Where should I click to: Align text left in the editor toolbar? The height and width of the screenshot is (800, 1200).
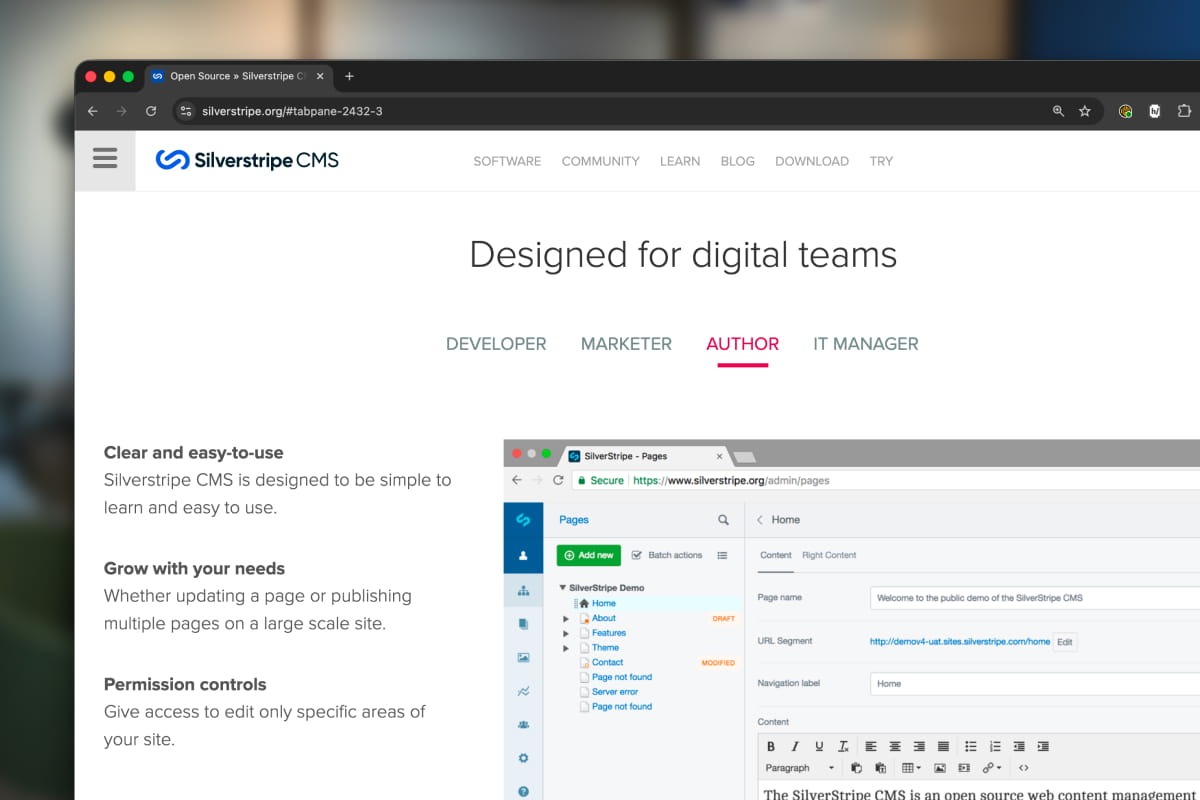pos(871,746)
